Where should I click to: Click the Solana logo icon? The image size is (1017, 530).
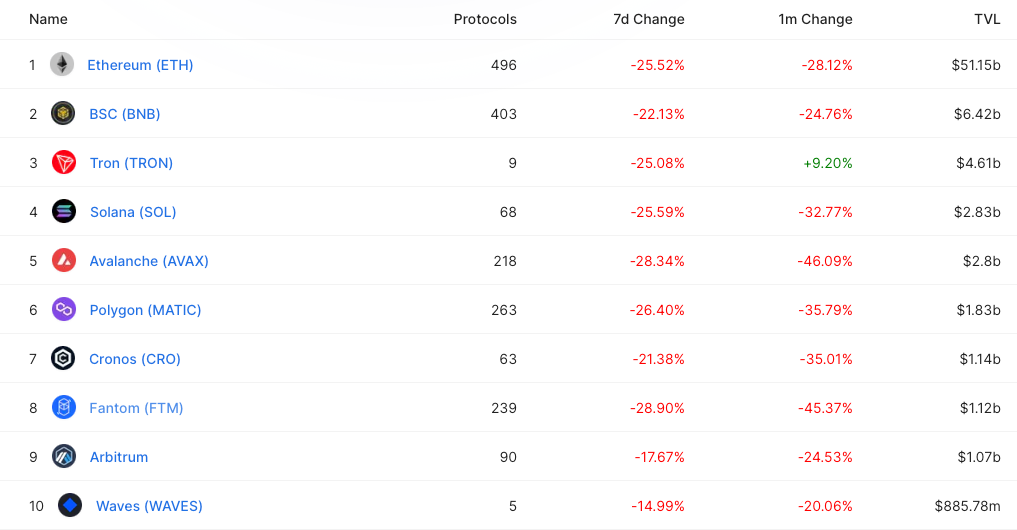pyautogui.click(x=64, y=211)
